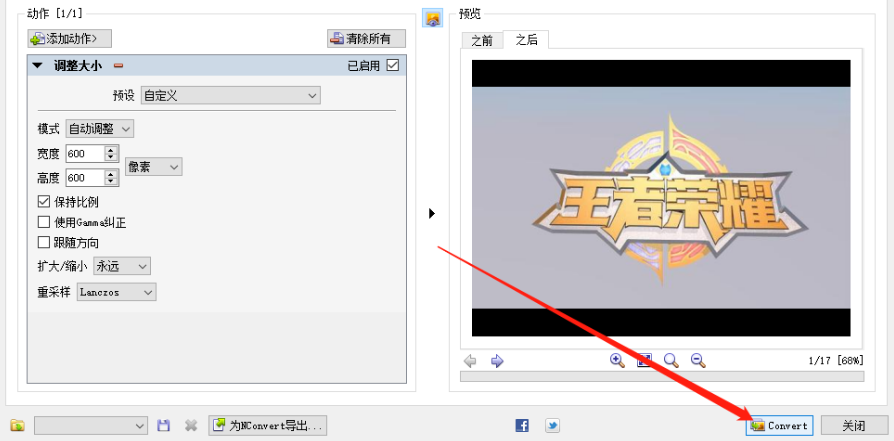This screenshot has width=894, height=441.
Task: Open the 扩大/缩小 dropdown
Action: 122,266
